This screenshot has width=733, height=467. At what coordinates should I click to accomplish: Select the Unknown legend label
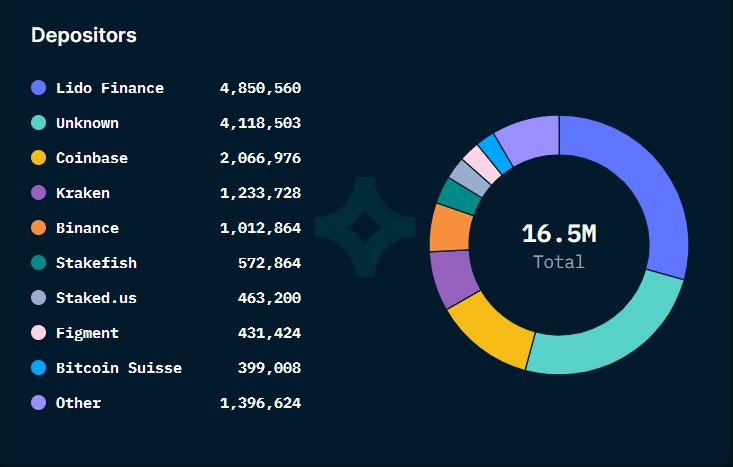[x=87, y=123]
